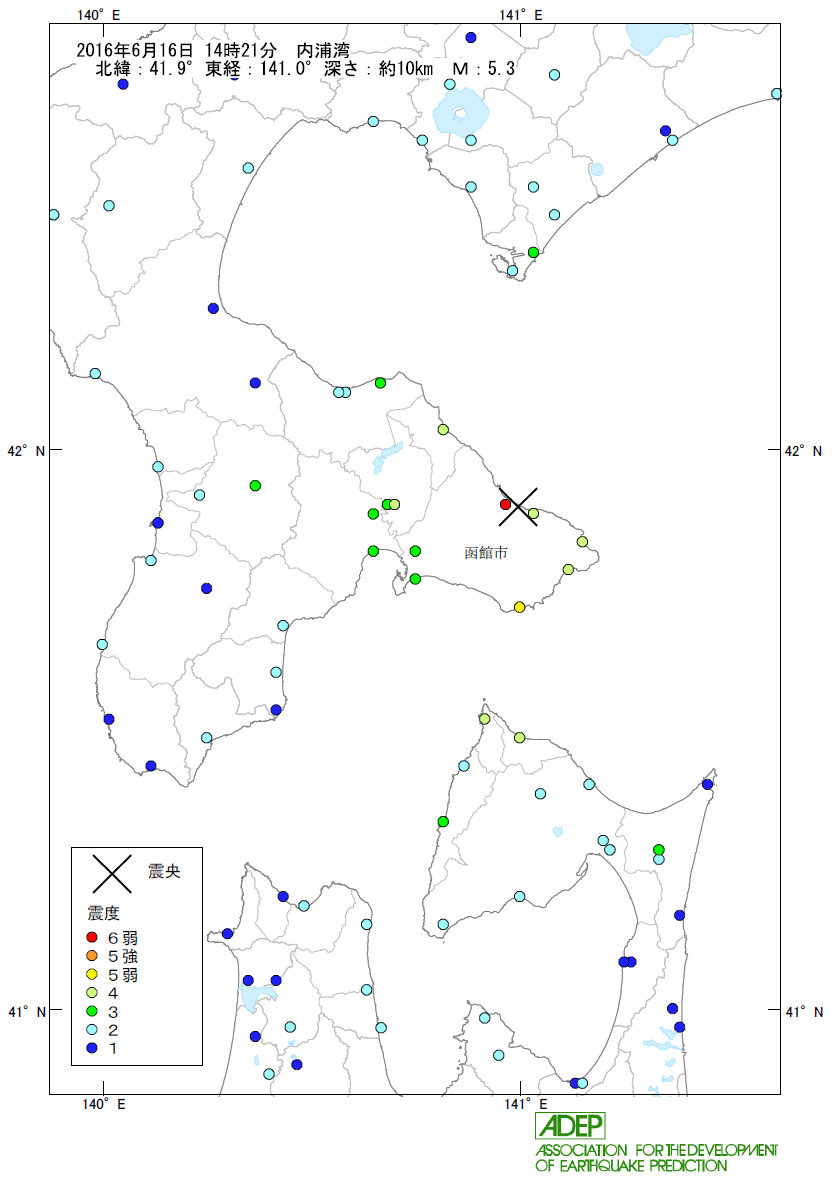This screenshot has width=834, height=1180.
Task: Click the 140° E label above the map
Action: click(99, 15)
